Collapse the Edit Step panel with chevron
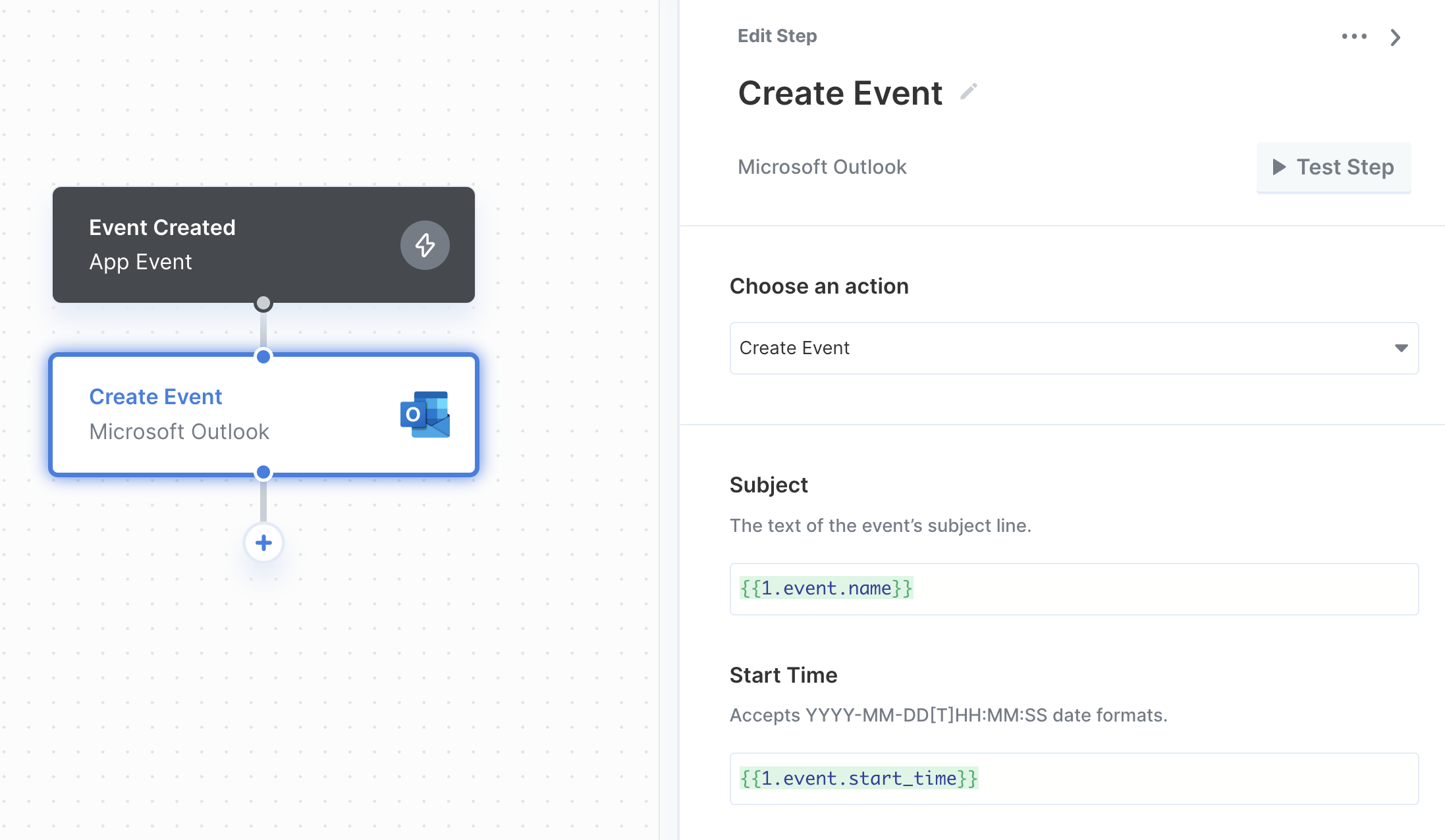 [x=1395, y=37]
